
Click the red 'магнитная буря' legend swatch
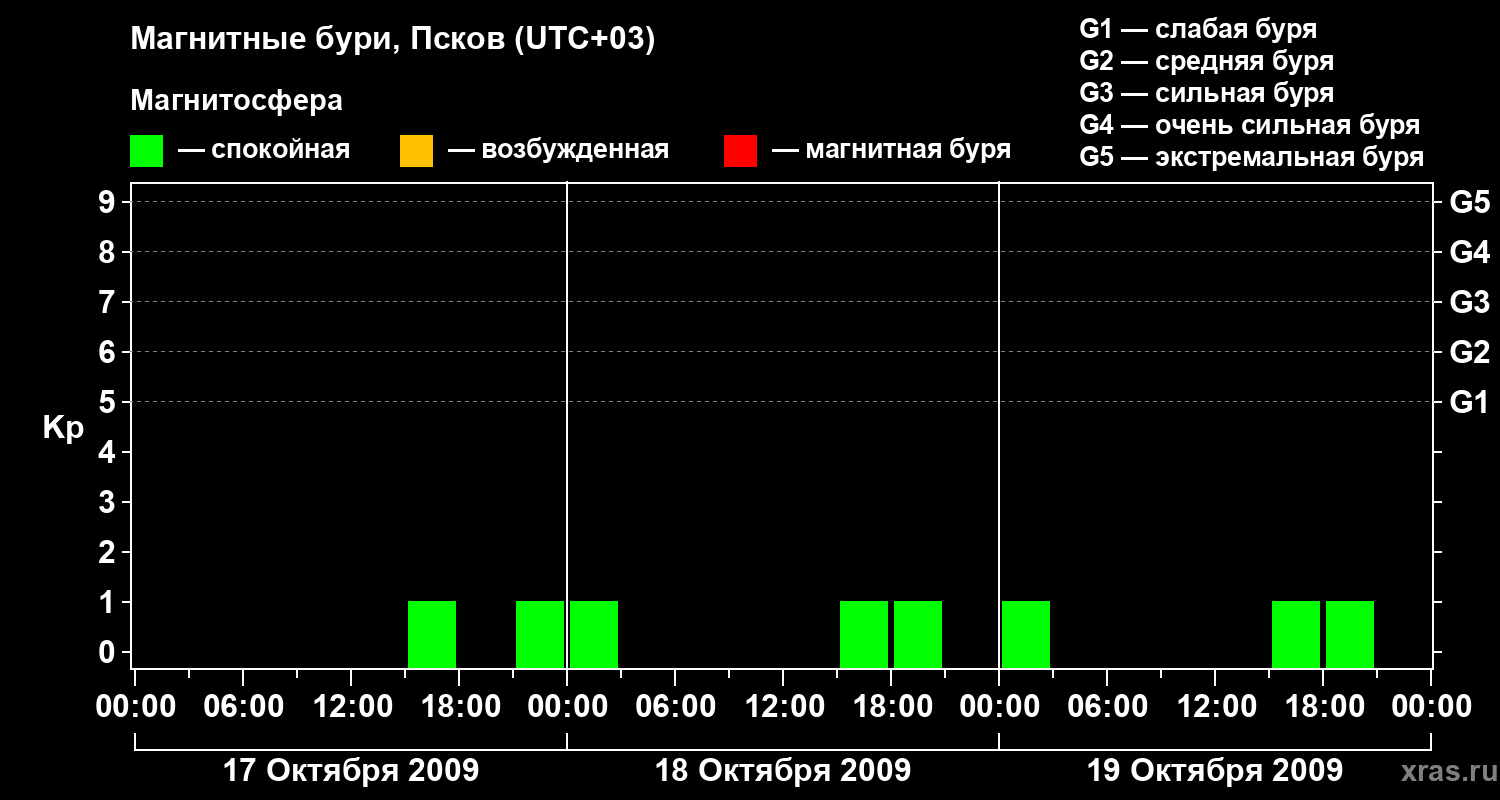[x=740, y=151]
